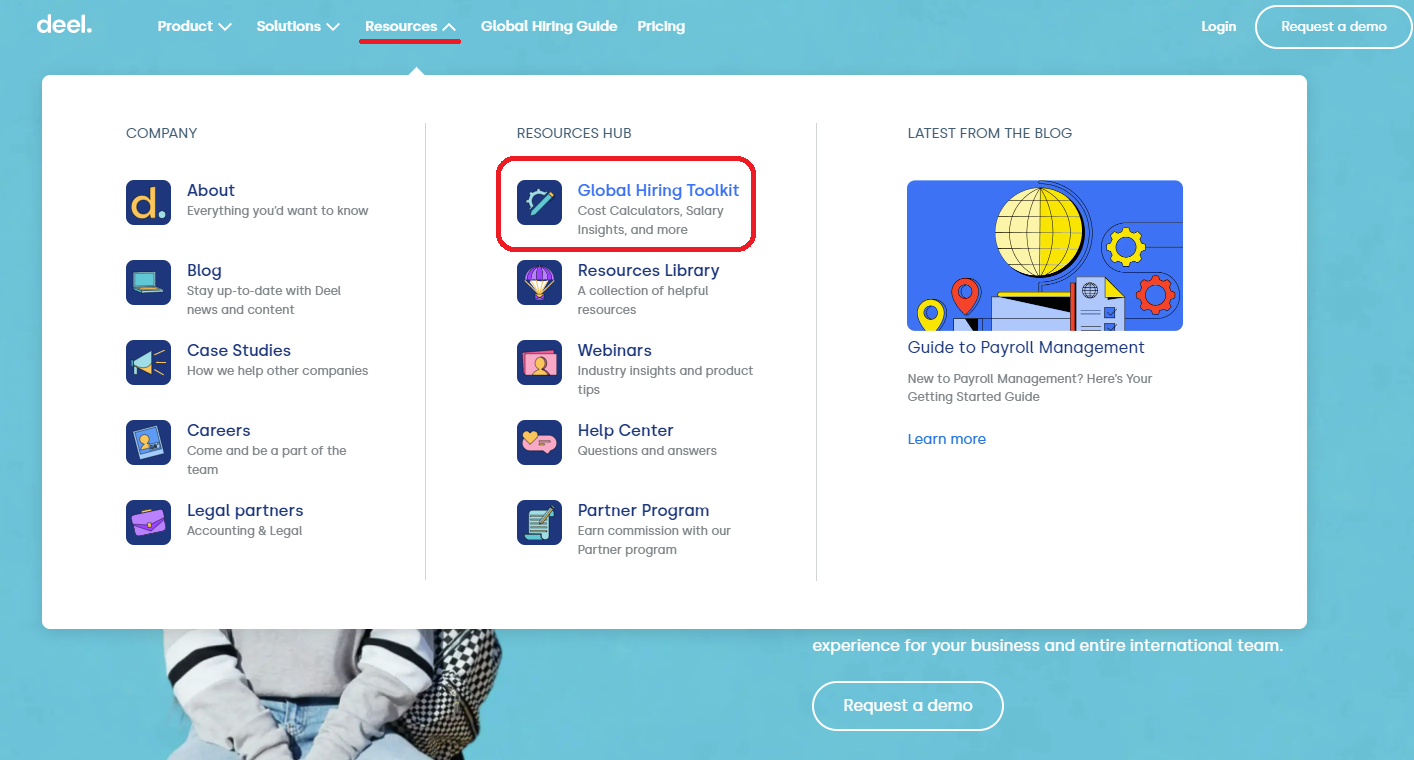Expand the Product dropdown menu

tap(195, 26)
